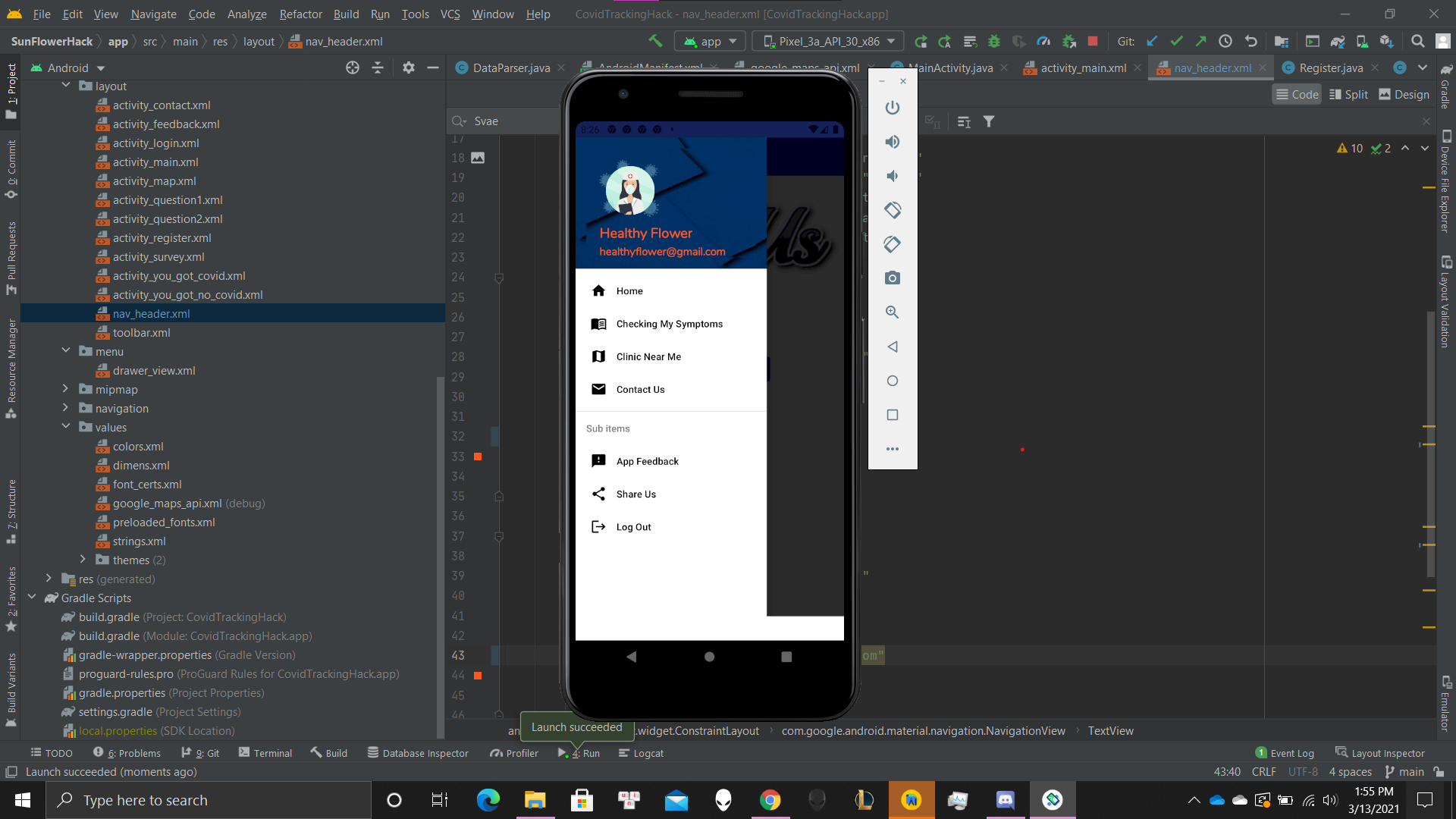Open the emulator zoom tool
Viewport: 1456px width, 819px height.
[893, 312]
